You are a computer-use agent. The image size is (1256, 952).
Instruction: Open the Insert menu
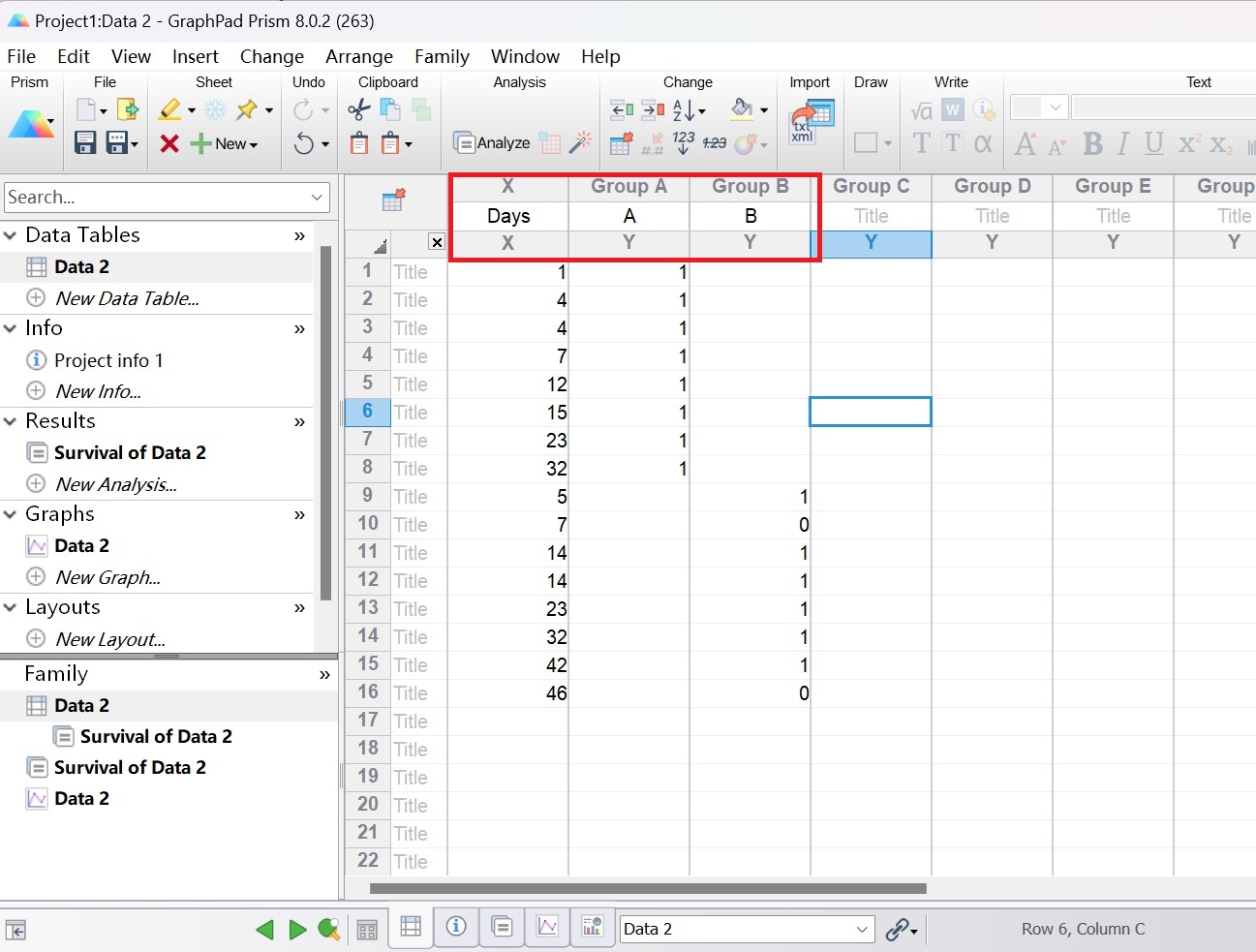[195, 56]
